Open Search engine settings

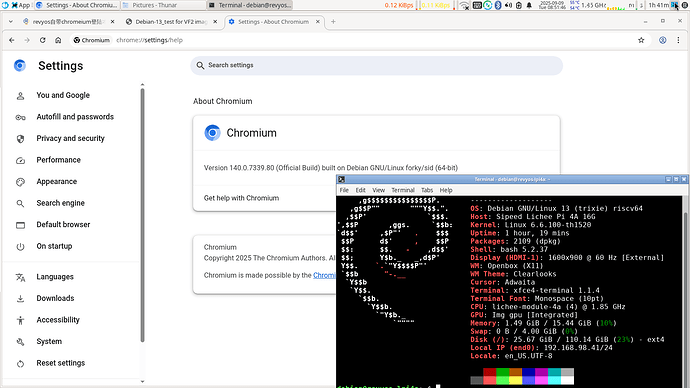pyautogui.click(x=60, y=203)
